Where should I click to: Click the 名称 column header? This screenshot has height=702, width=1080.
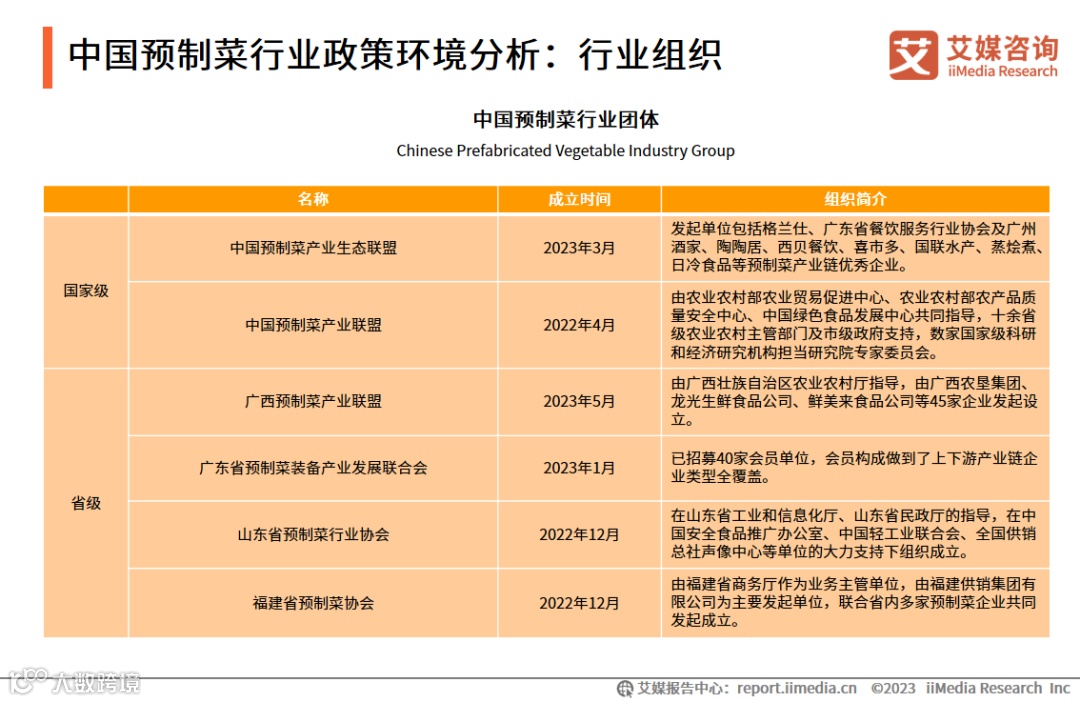(x=313, y=199)
